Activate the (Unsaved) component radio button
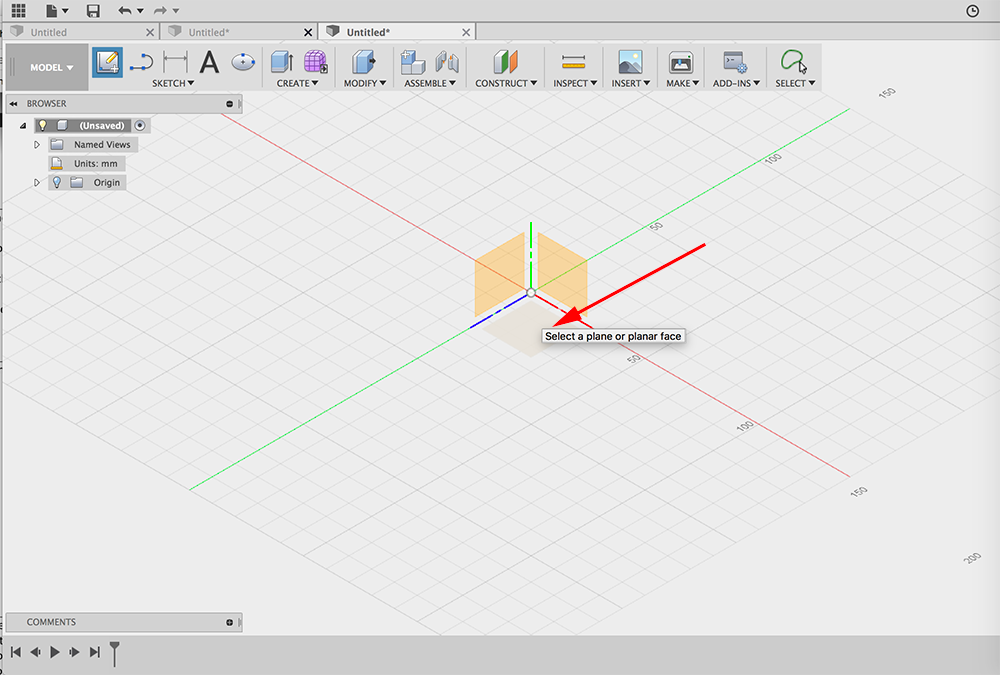 tap(140, 126)
